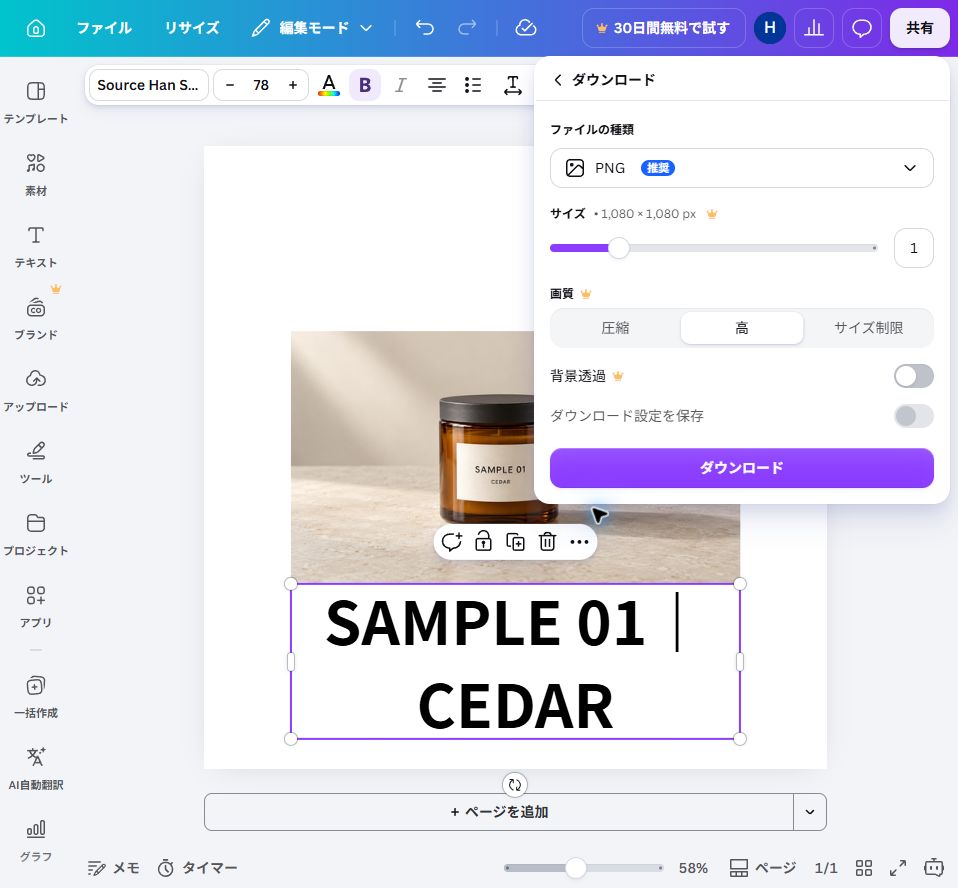Viewport: 958px width, 888px height.
Task: Open 一括作成 bulk create panel
Action: [x=35, y=697]
